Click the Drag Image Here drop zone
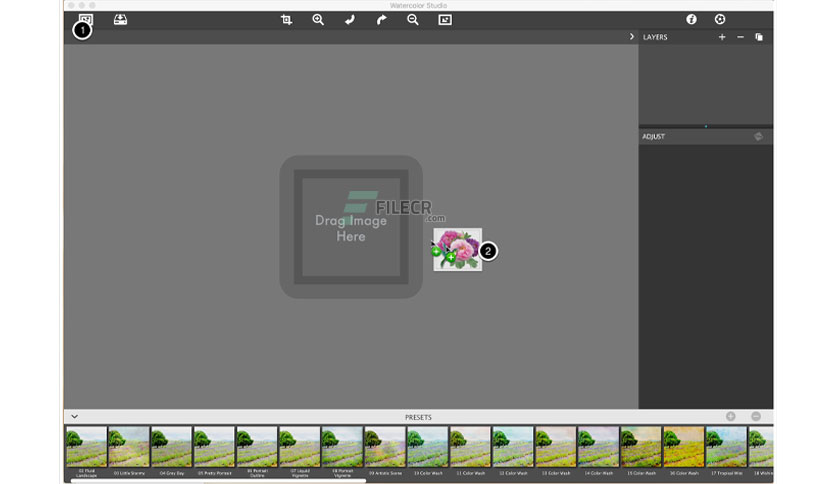 click(x=351, y=227)
